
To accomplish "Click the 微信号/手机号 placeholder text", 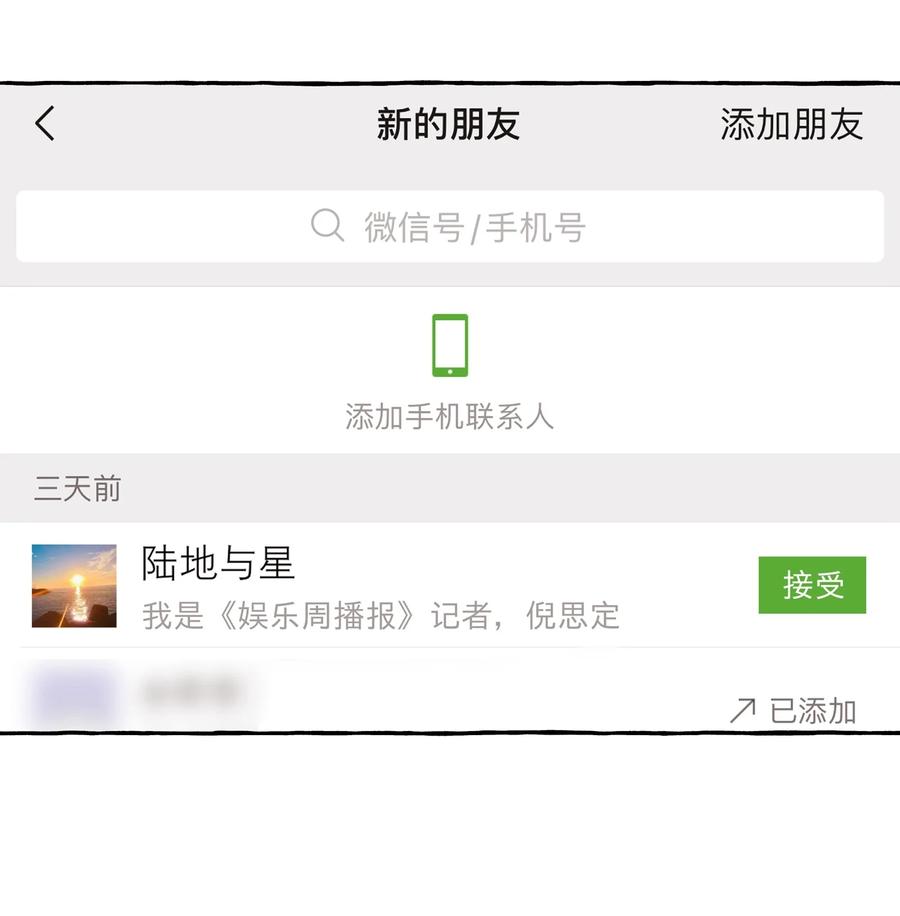I will (x=475, y=226).
